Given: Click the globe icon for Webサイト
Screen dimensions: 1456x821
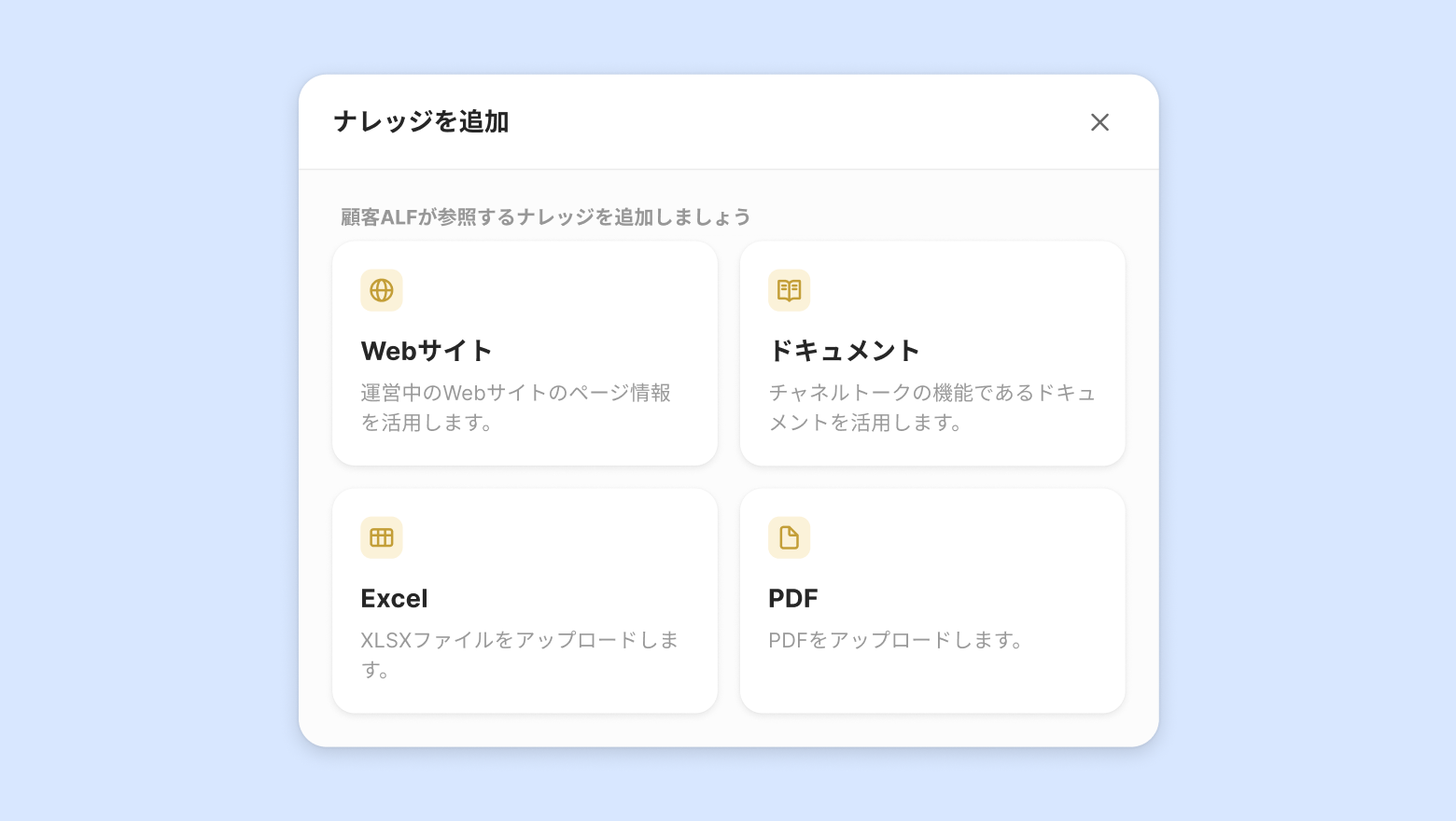Looking at the screenshot, I should (x=382, y=290).
